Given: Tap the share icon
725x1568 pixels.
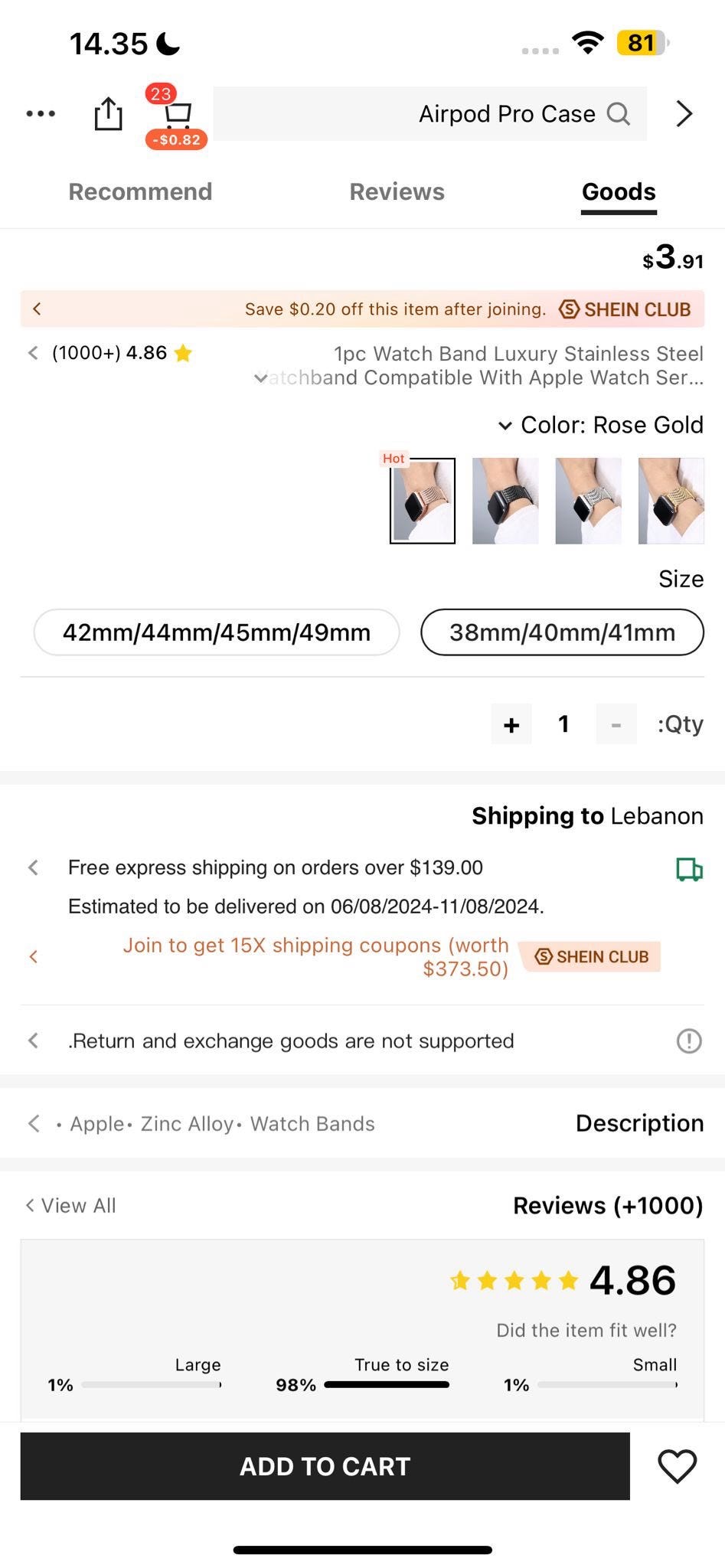Looking at the screenshot, I should pos(108,114).
